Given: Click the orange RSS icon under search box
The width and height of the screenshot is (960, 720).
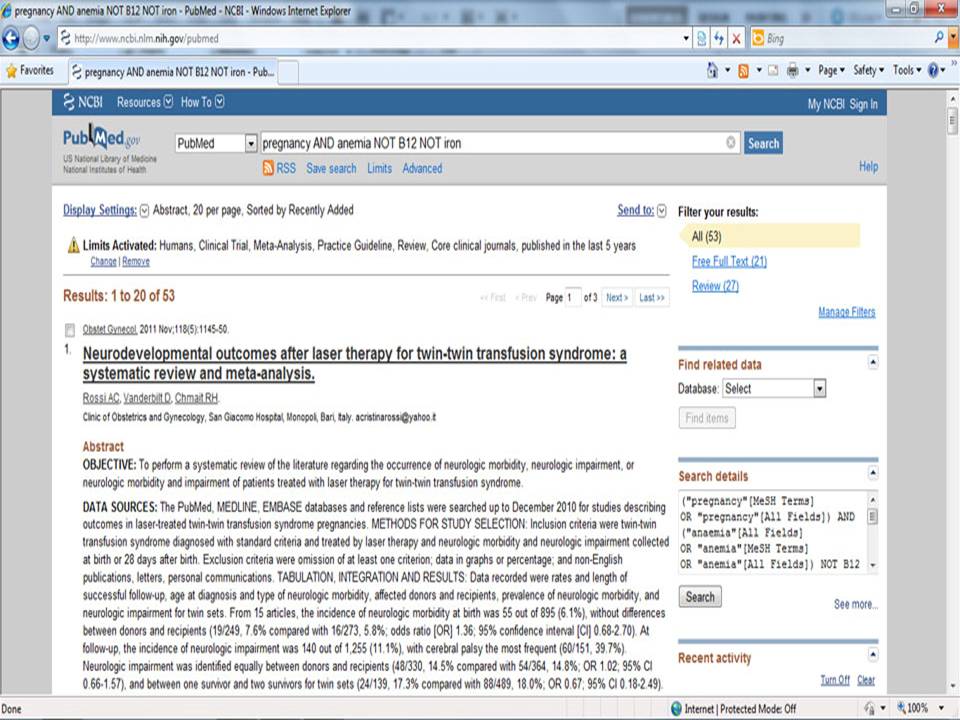Looking at the screenshot, I should [268, 168].
